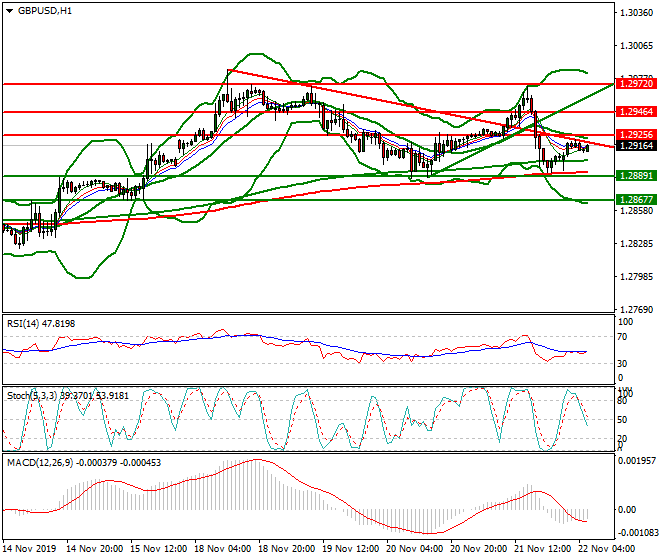
Task: Select the 14 Nov 2019 time label
Action: [29, 549]
